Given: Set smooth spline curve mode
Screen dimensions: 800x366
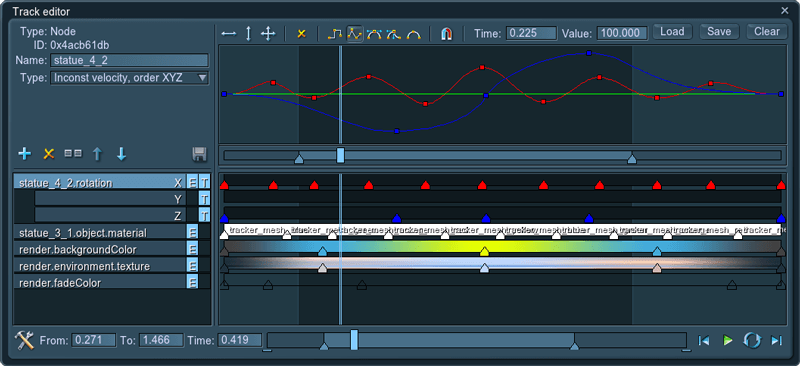Looking at the screenshot, I should [x=374, y=34].
